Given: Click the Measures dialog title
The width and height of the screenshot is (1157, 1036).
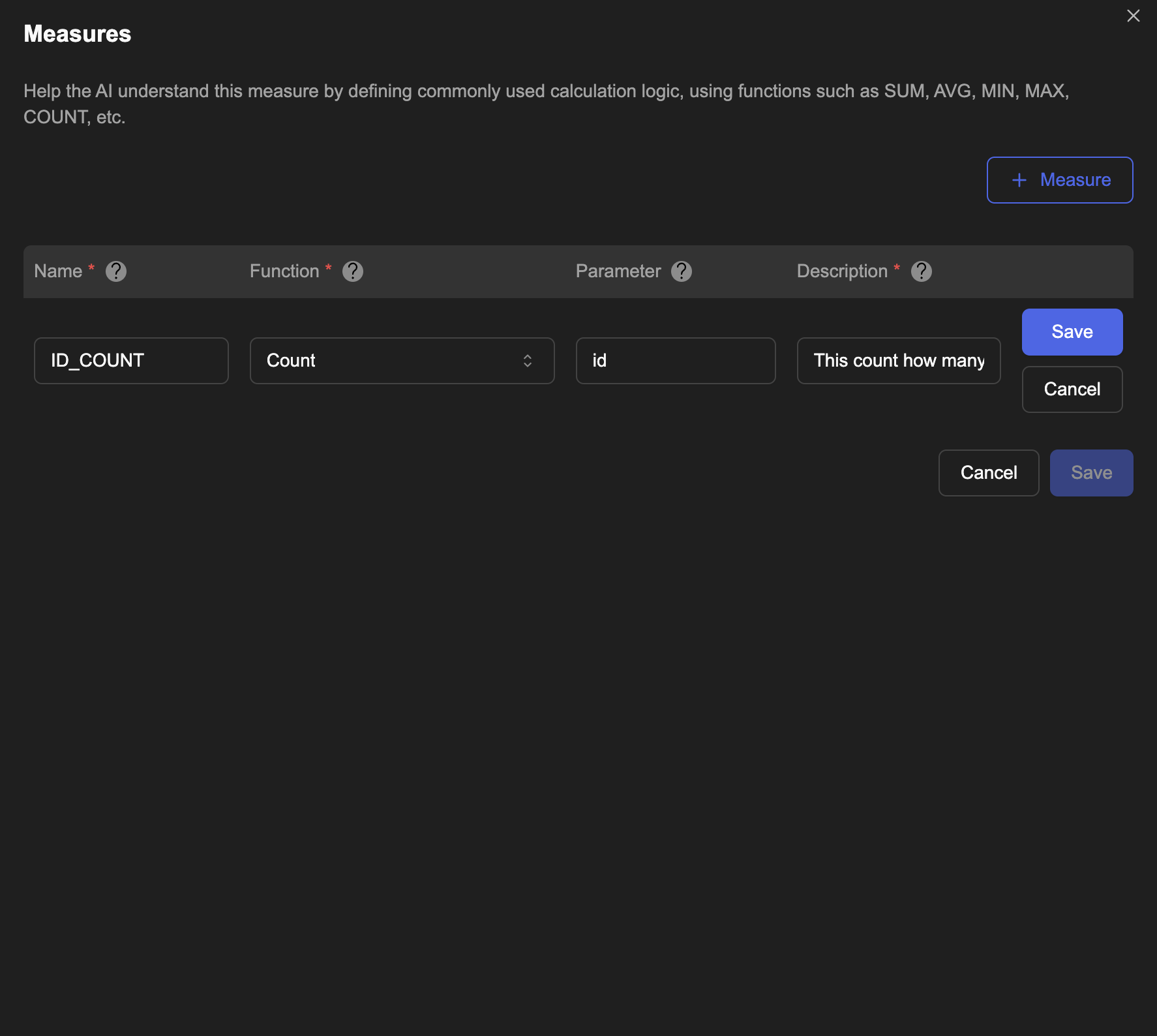Looking at the screenshot, I should [x=78, y=34].
